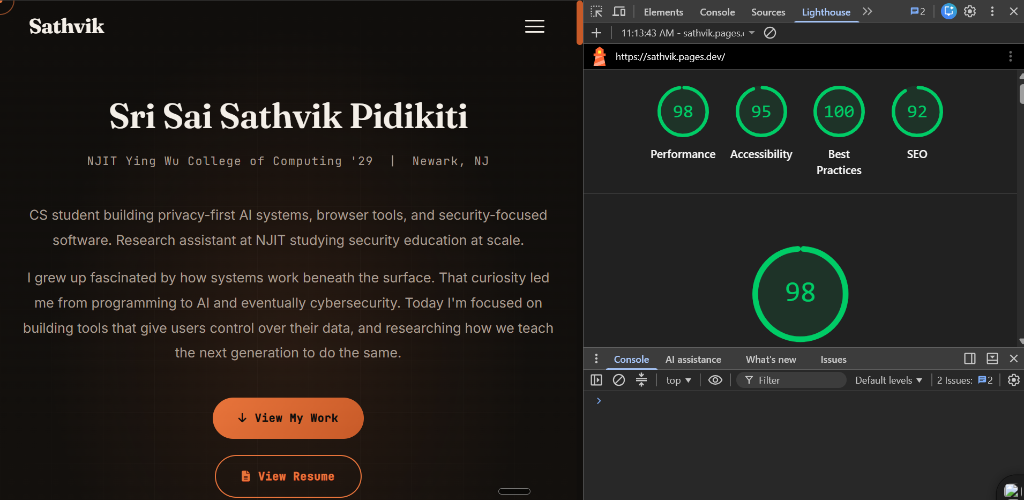This screenshot has width=1024, height=500.
Task: Clear the console icon
Action: pyautogui.click(x=618, y=380)
